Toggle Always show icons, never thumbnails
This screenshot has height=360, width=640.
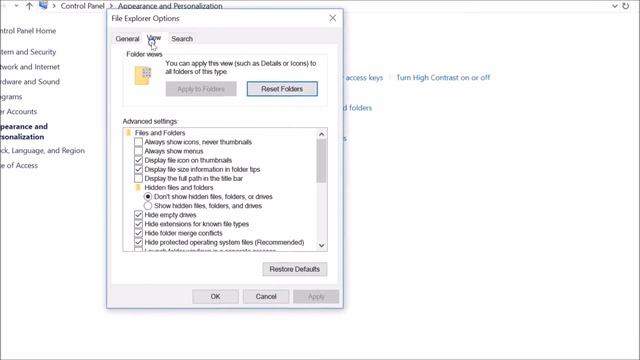pos(138,142)
